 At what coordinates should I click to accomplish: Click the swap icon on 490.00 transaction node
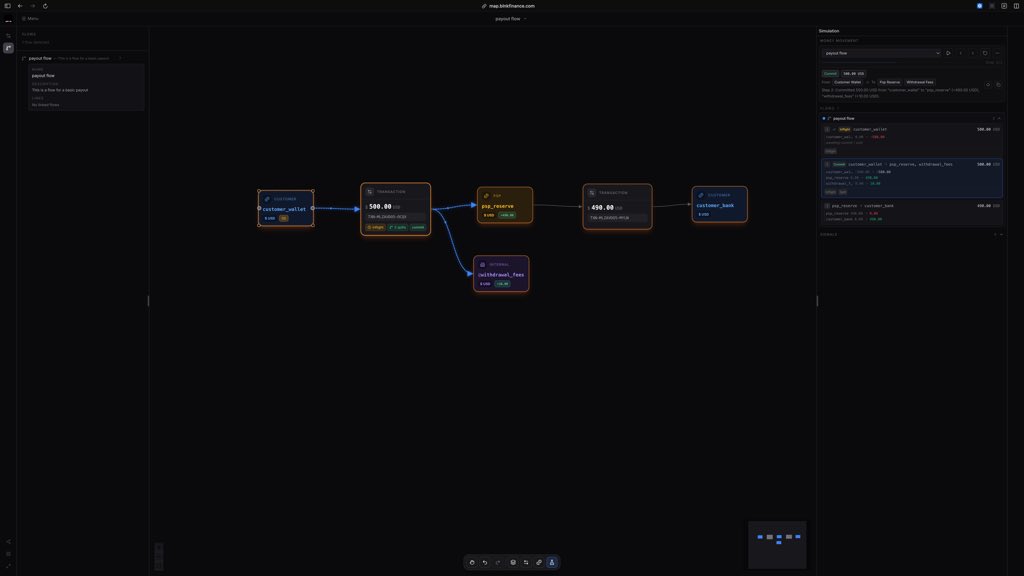pyautogui.click(x=592, y=193)
